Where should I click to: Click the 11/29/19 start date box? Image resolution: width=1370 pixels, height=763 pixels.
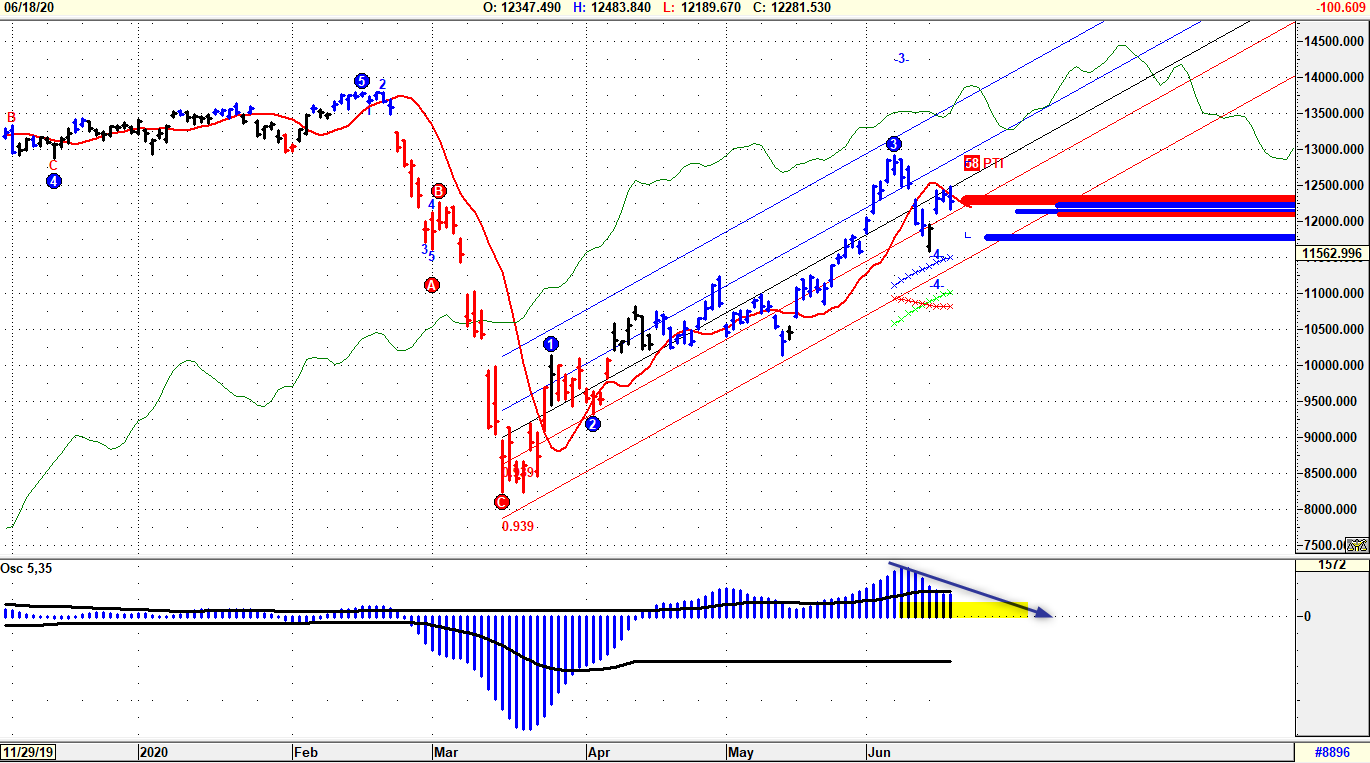tap(28, 751)
